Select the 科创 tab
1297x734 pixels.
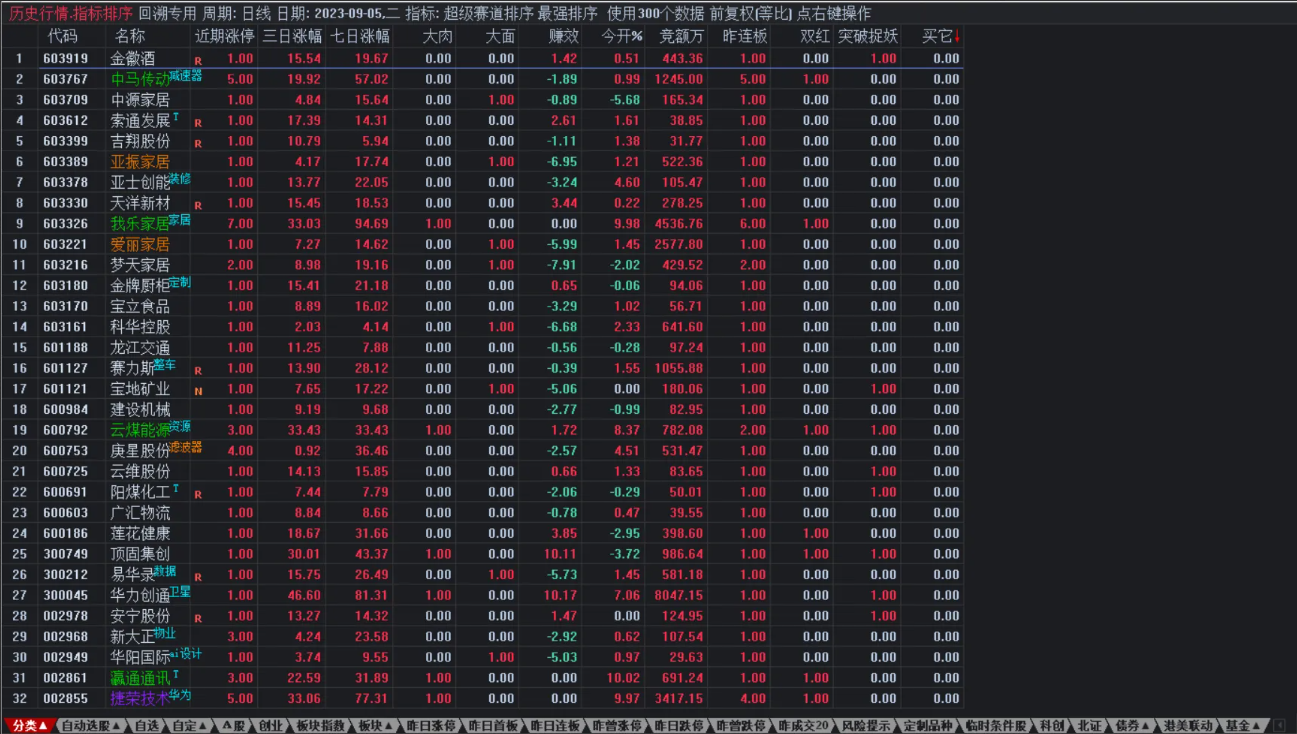coord(1050,725)
